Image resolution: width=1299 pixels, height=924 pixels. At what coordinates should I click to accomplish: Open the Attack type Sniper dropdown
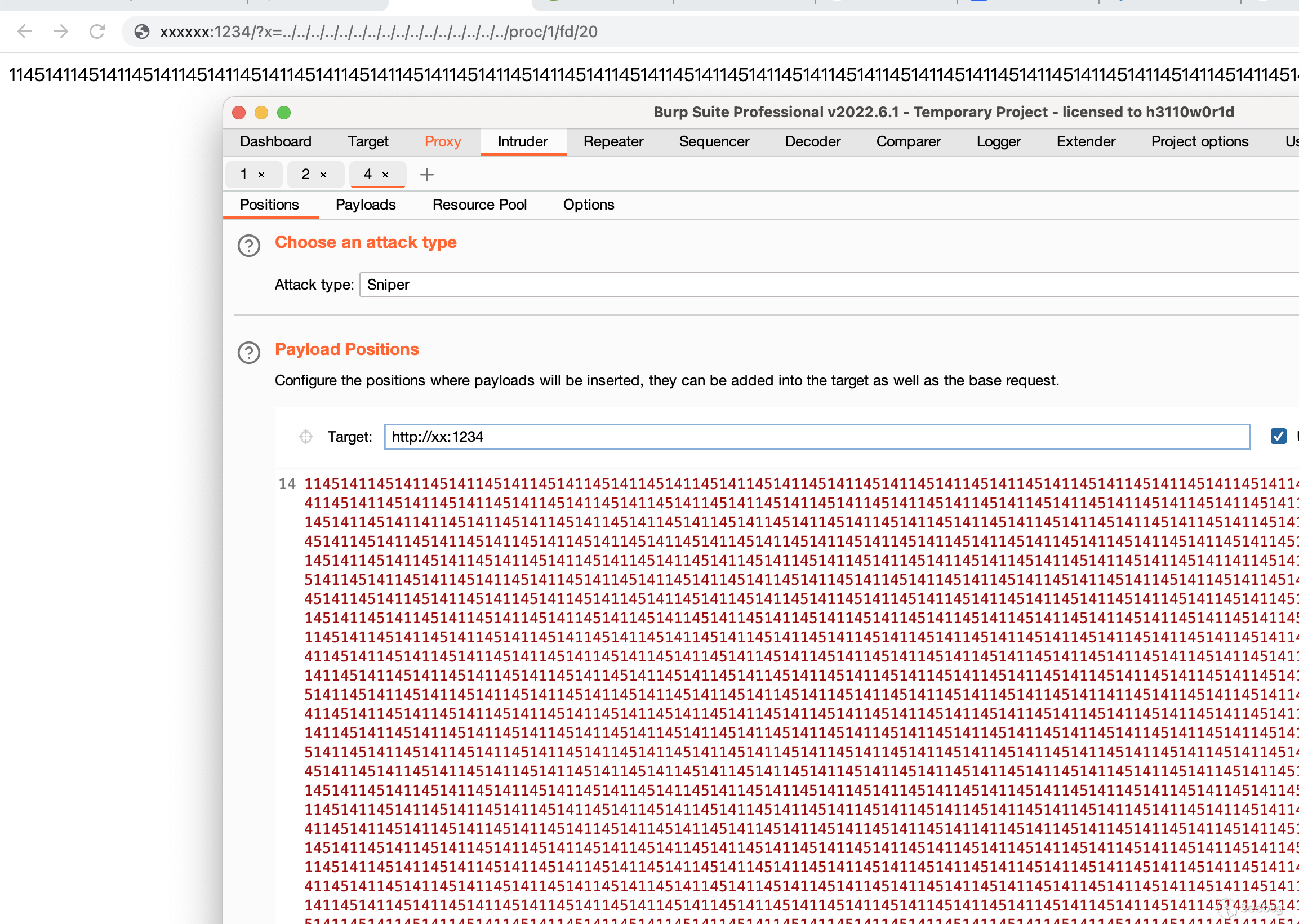coord(825,285)
